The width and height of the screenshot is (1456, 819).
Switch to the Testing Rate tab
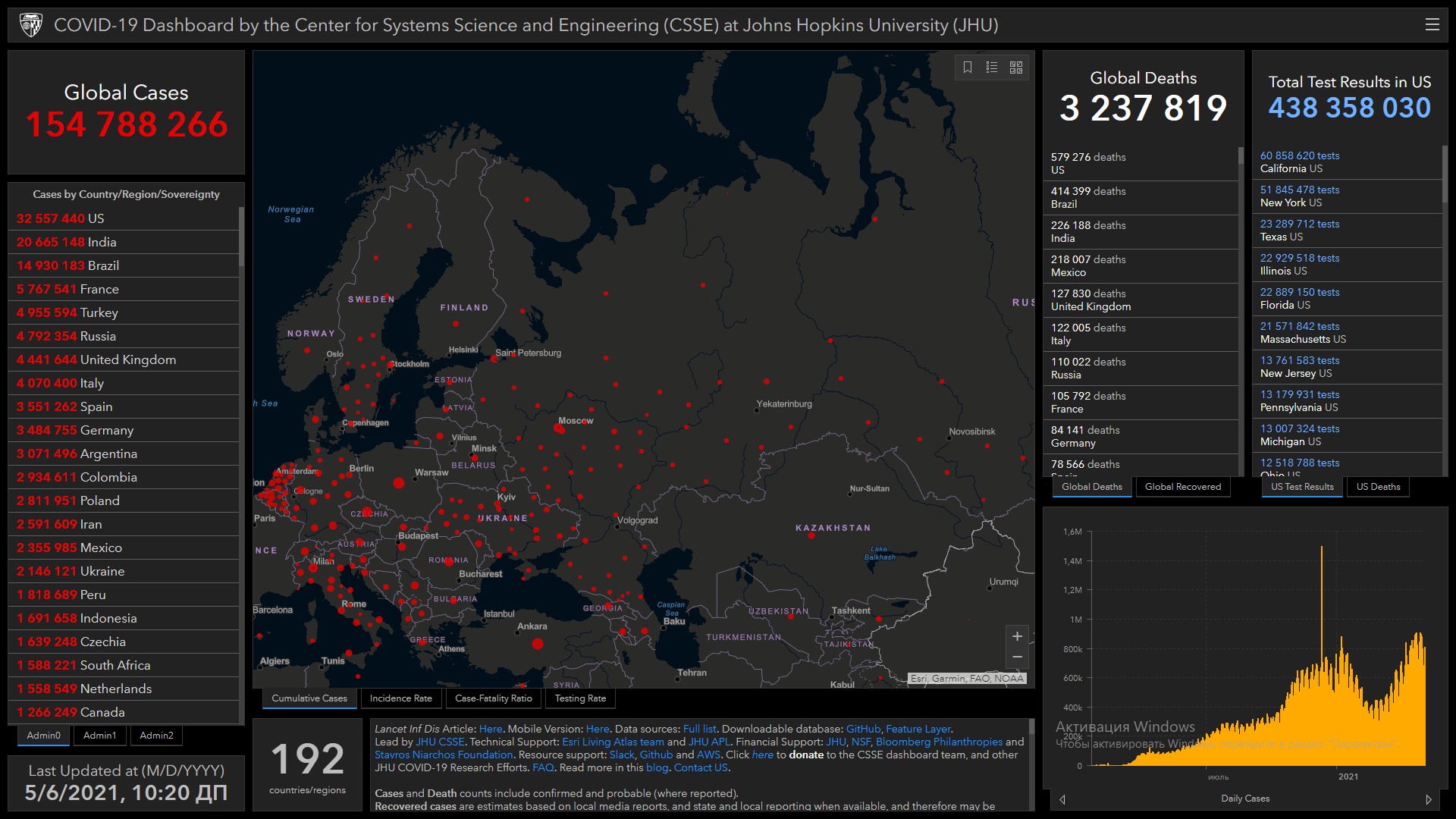point(580,698)
